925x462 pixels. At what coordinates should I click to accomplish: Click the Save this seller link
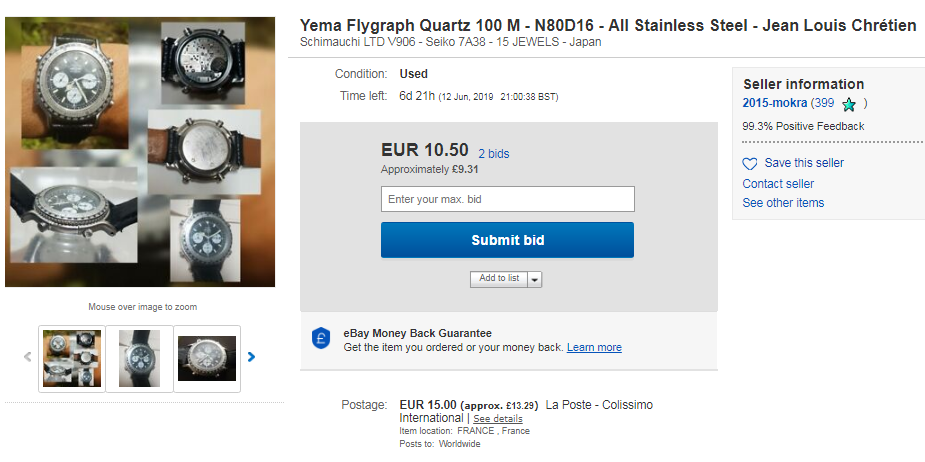click(804, 163)
